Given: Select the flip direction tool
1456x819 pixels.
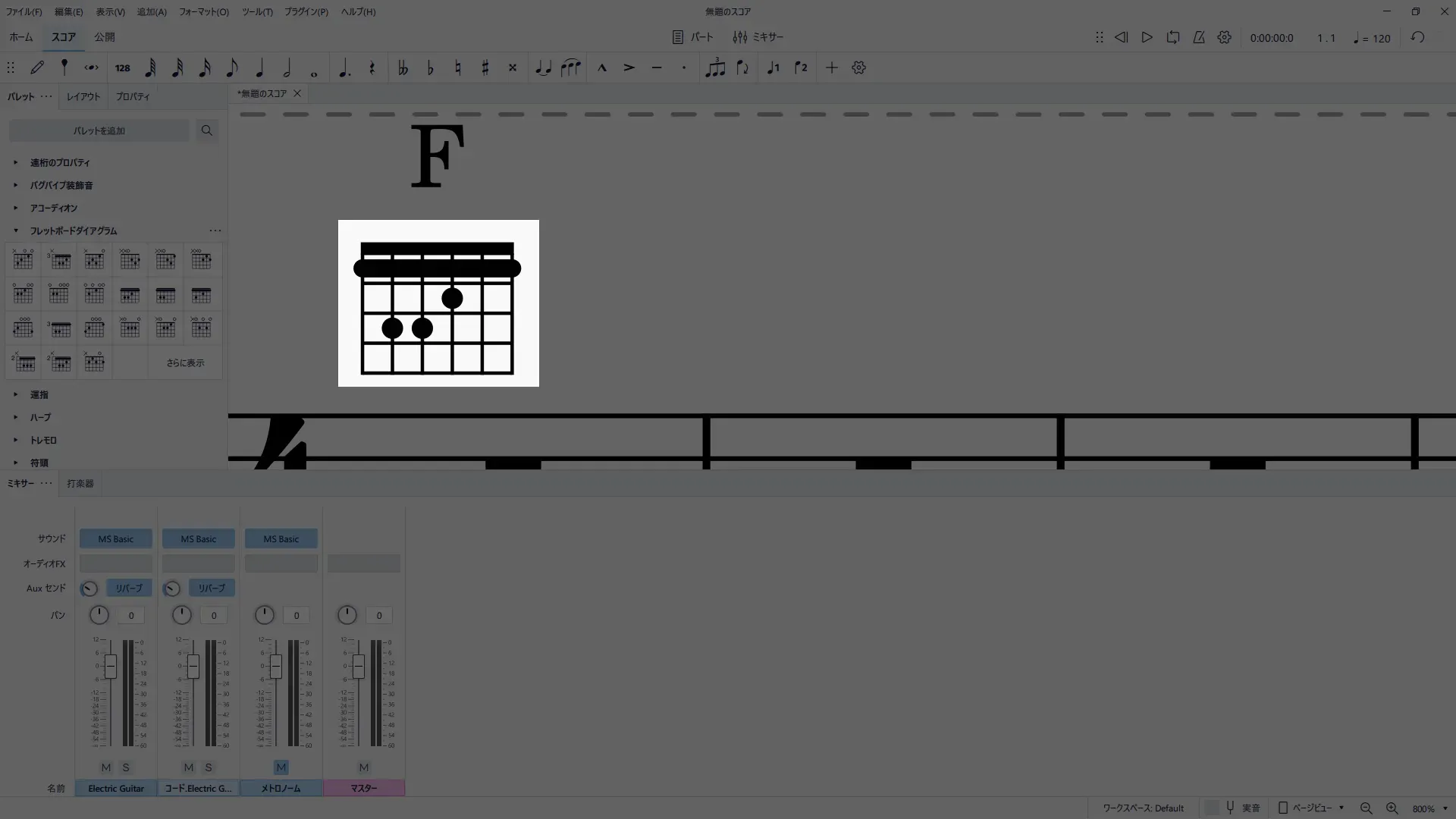Looking at the screenshot, I should click(742, 67).
